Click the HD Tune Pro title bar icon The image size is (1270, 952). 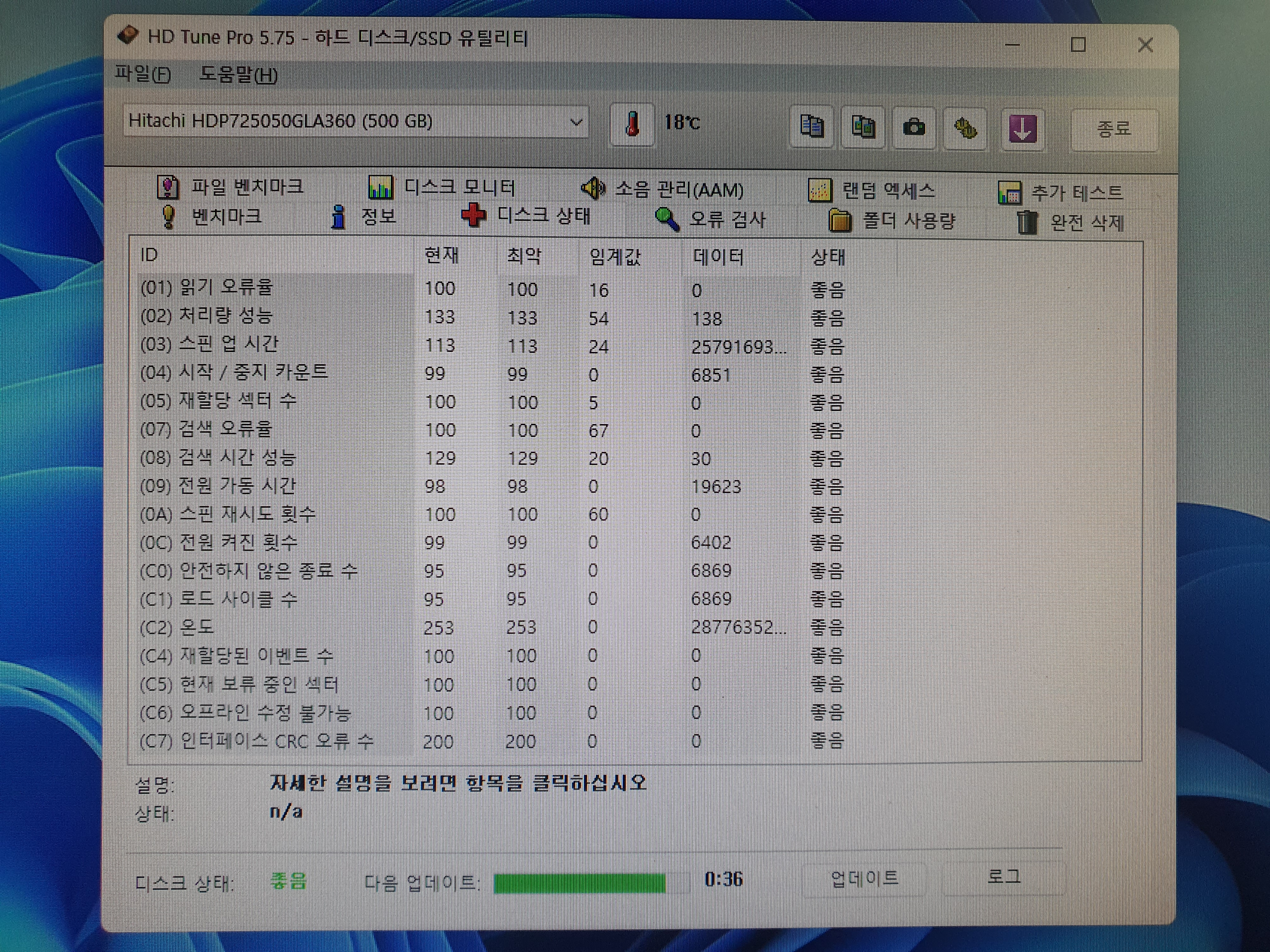(x=128, y=35)
